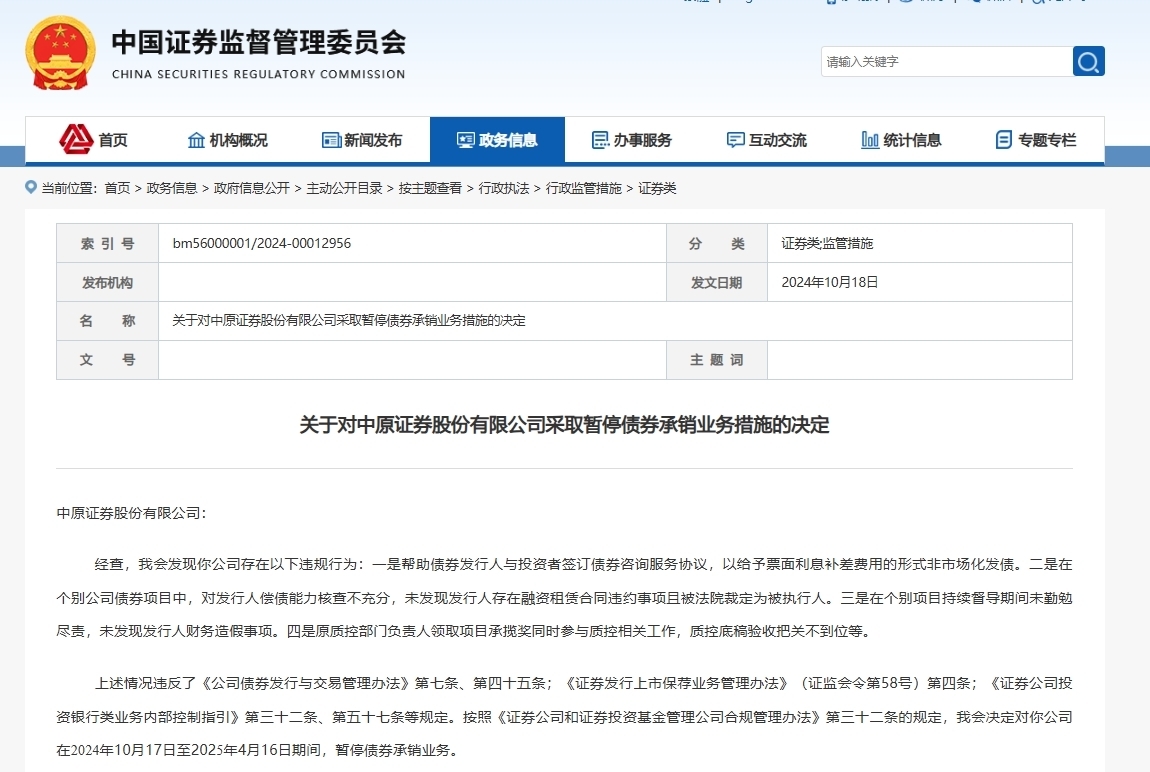1150x772 pixels.
Task: Click the 中国证券监督管理委员会 site title
Action: 259,43
